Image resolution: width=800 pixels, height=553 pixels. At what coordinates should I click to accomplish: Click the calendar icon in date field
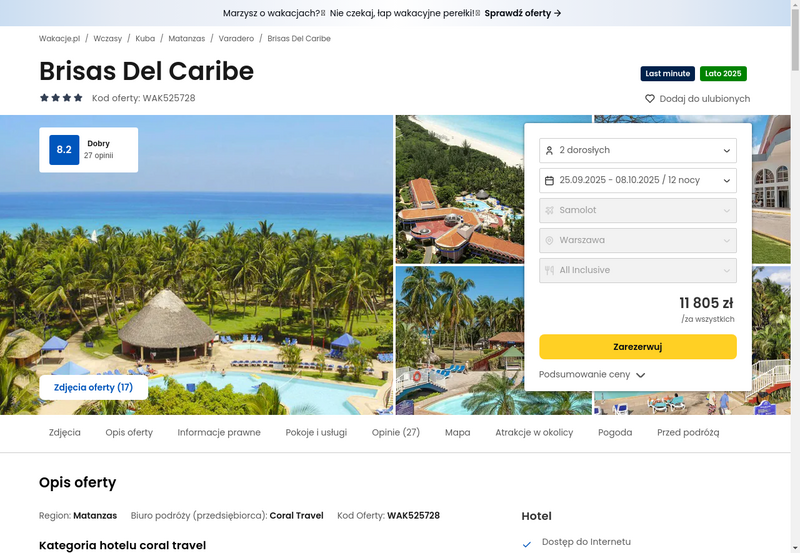point(549,181)
